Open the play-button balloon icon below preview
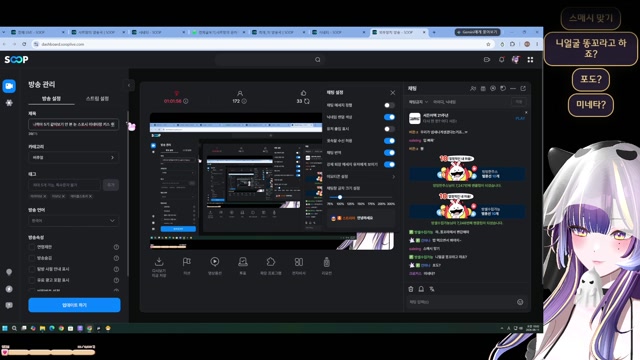Viewport: 640px width, 360px height. click(x=215, y=262)
